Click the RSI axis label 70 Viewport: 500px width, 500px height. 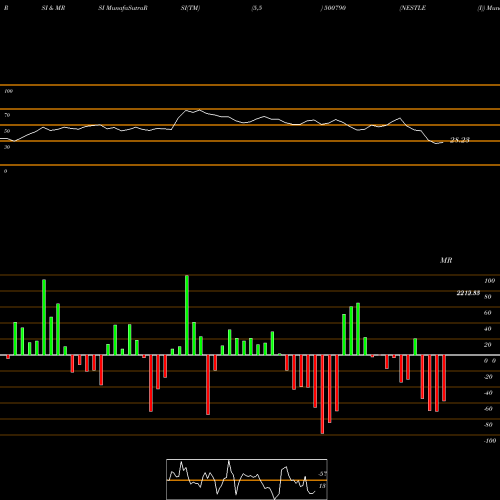[7, 115]
